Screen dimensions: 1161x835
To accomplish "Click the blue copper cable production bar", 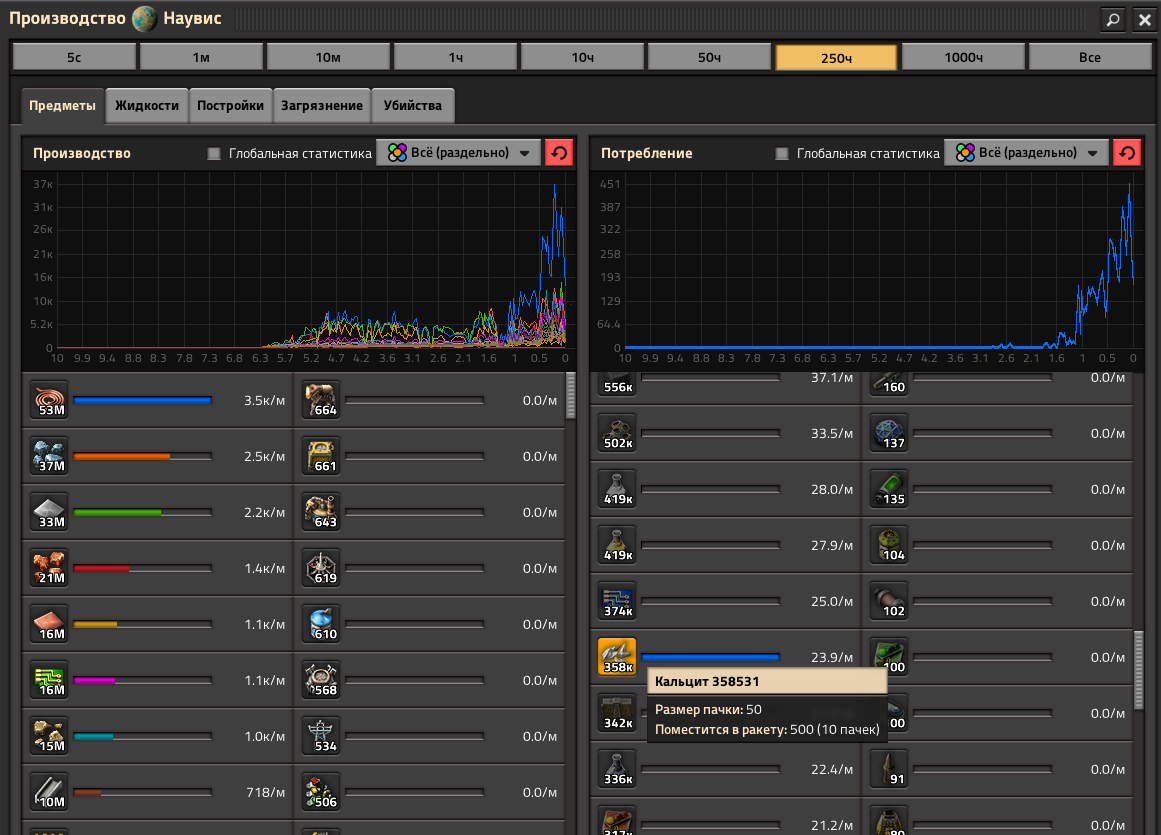I will (x=142, y=400).
